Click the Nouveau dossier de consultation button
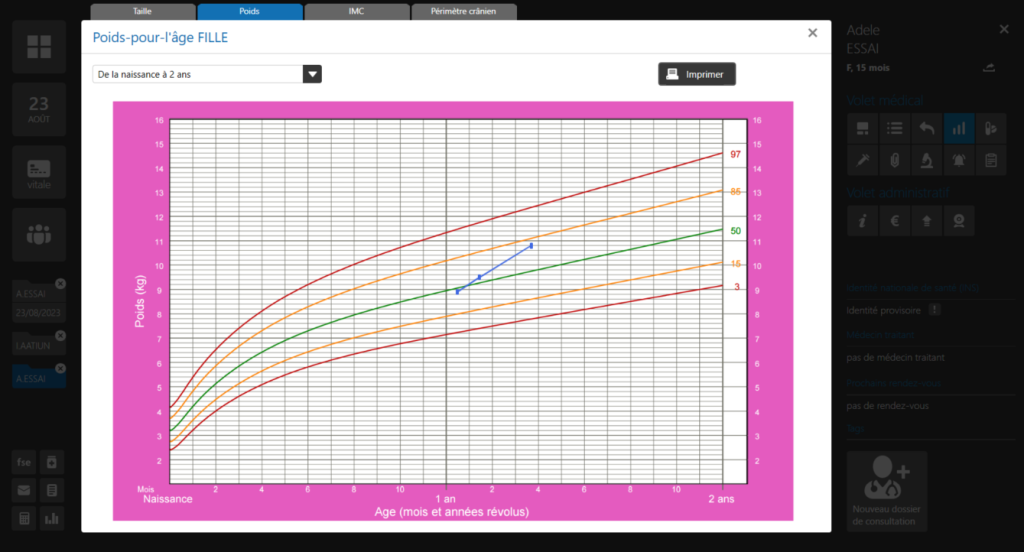The width and height of the screenshot is (1024, 552). coord(887,490)
